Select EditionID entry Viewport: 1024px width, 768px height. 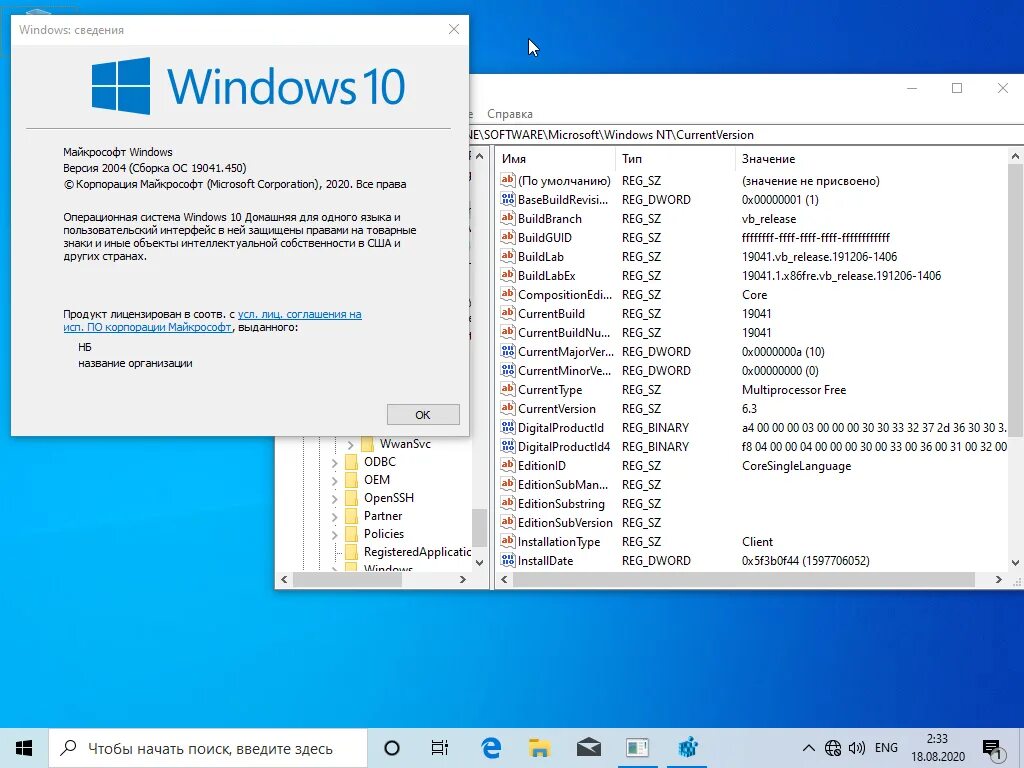(x=541, y=466)
